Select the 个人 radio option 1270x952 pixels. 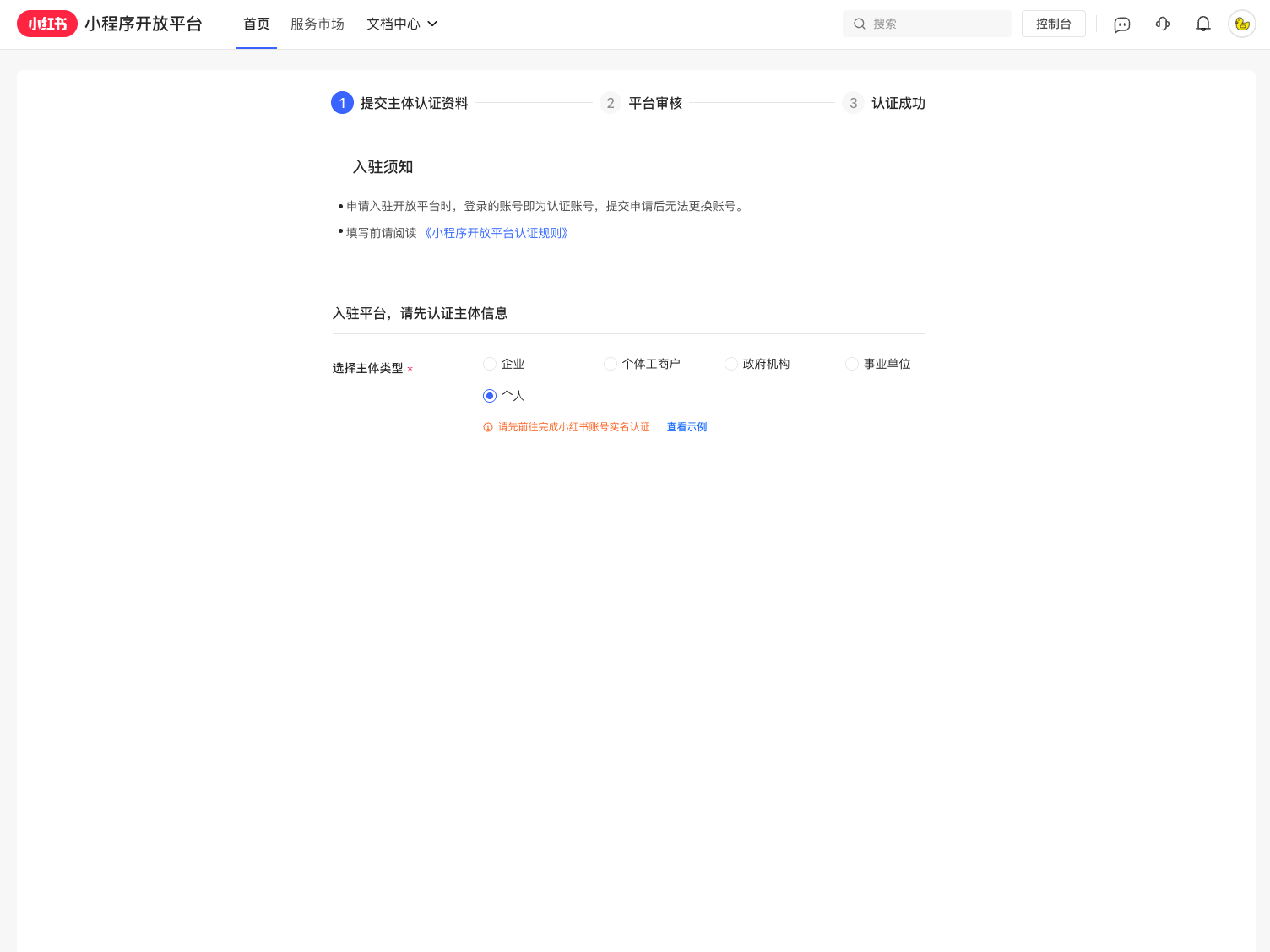tap(490, 396)
